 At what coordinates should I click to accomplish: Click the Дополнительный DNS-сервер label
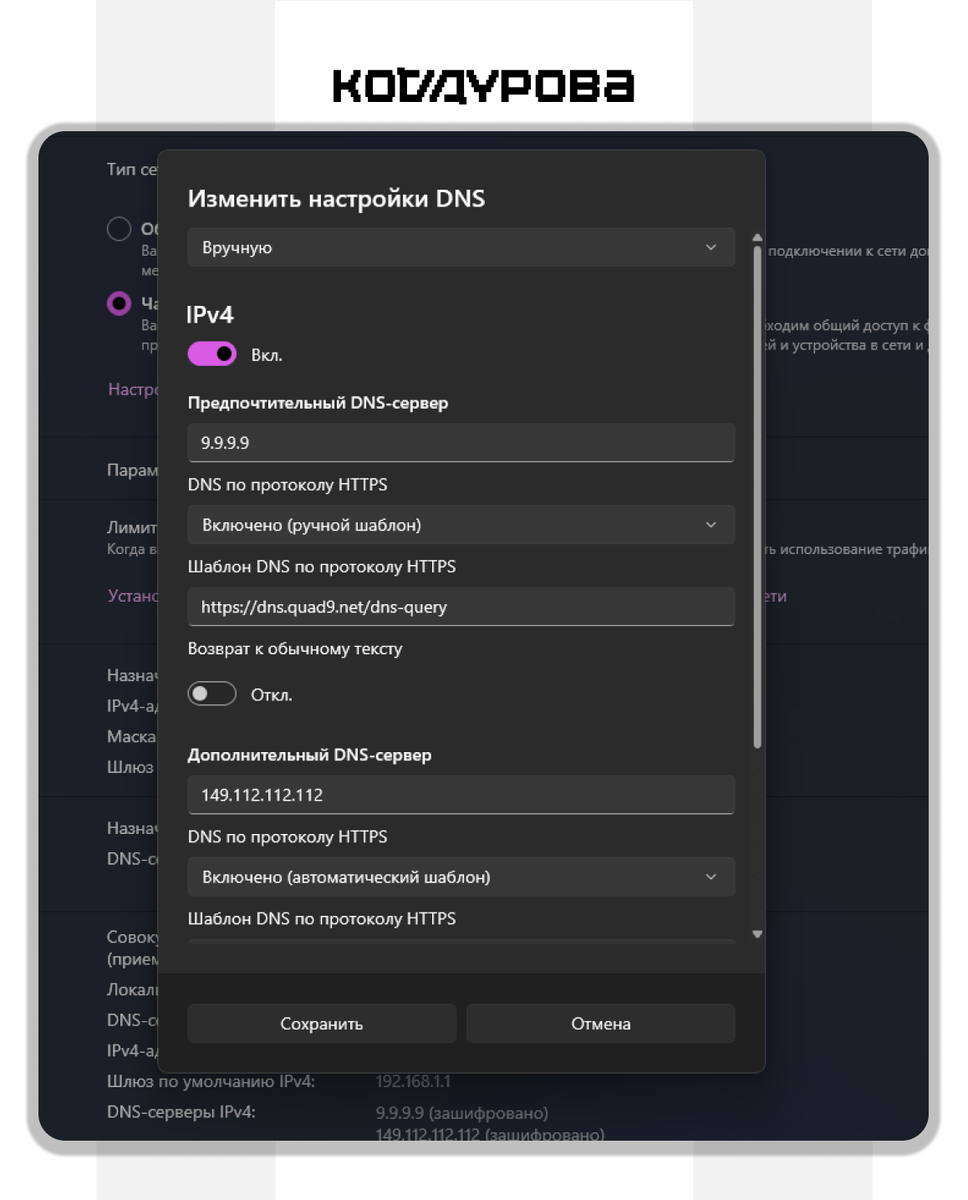coord(310,755)
